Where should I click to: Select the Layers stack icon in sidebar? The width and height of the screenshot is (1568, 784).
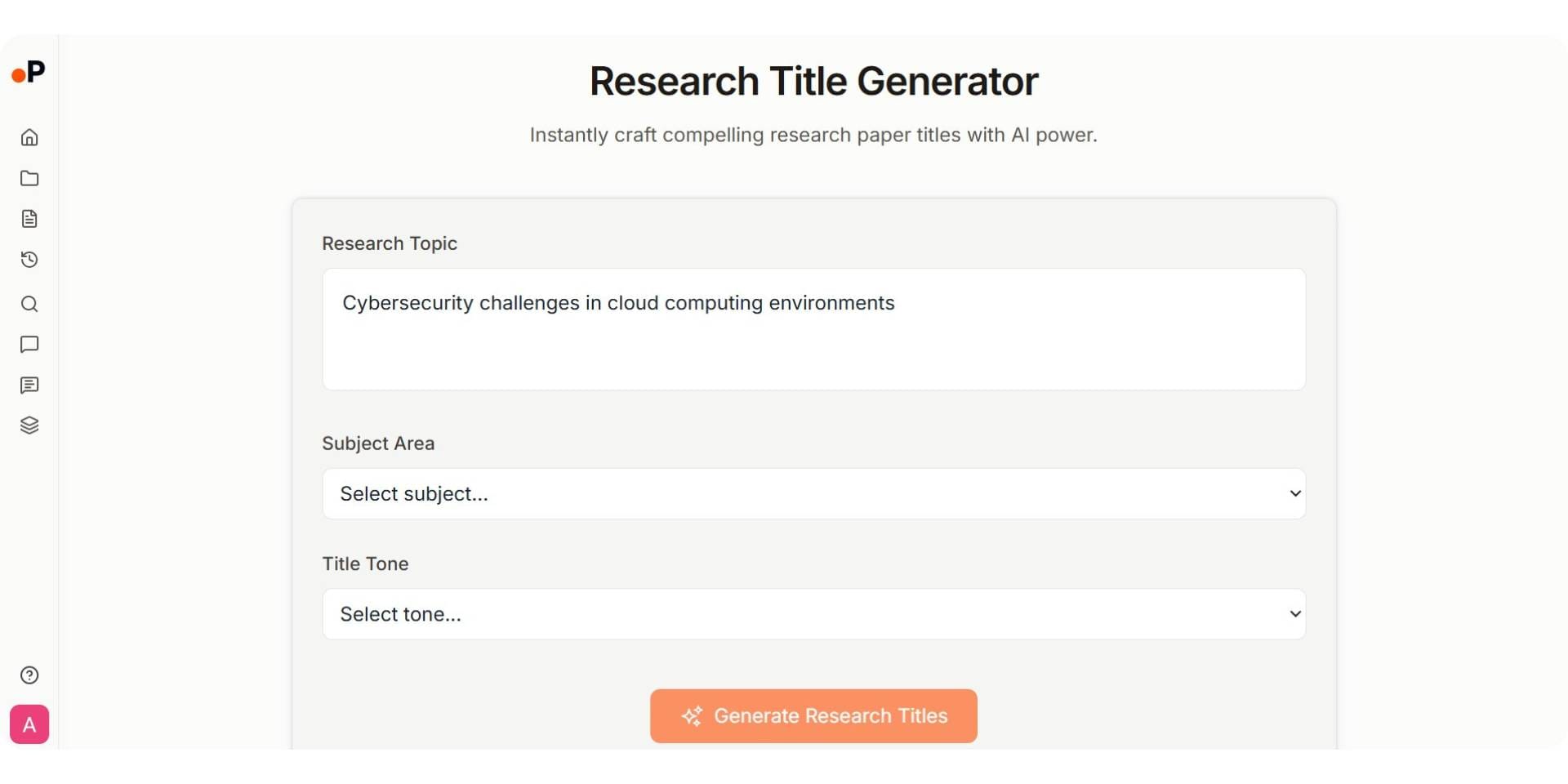click(x=29, y=425)
